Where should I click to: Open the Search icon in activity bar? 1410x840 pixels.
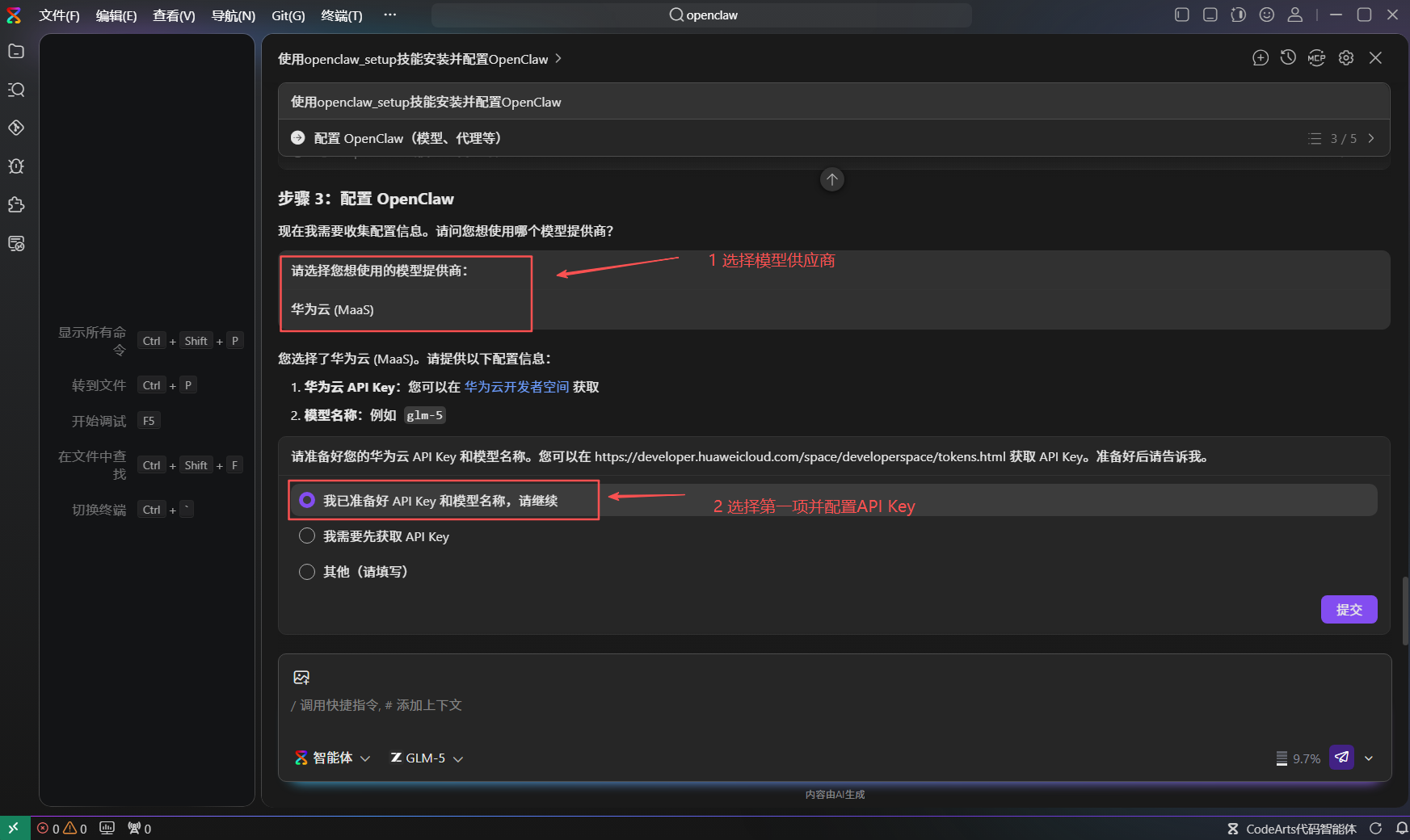(x=16, y=90)
